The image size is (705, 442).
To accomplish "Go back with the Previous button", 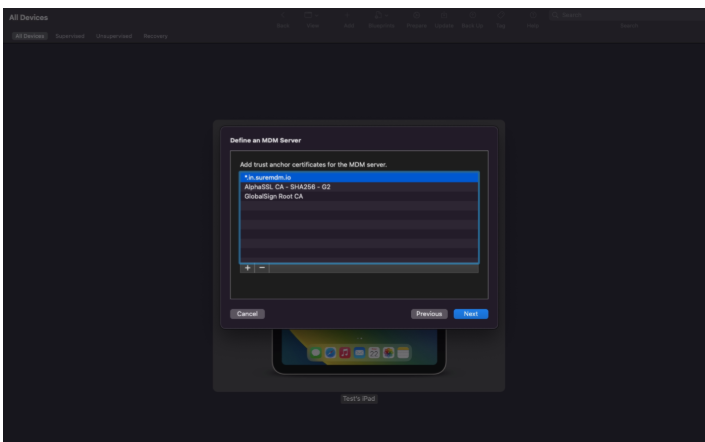I will (429, 314).
